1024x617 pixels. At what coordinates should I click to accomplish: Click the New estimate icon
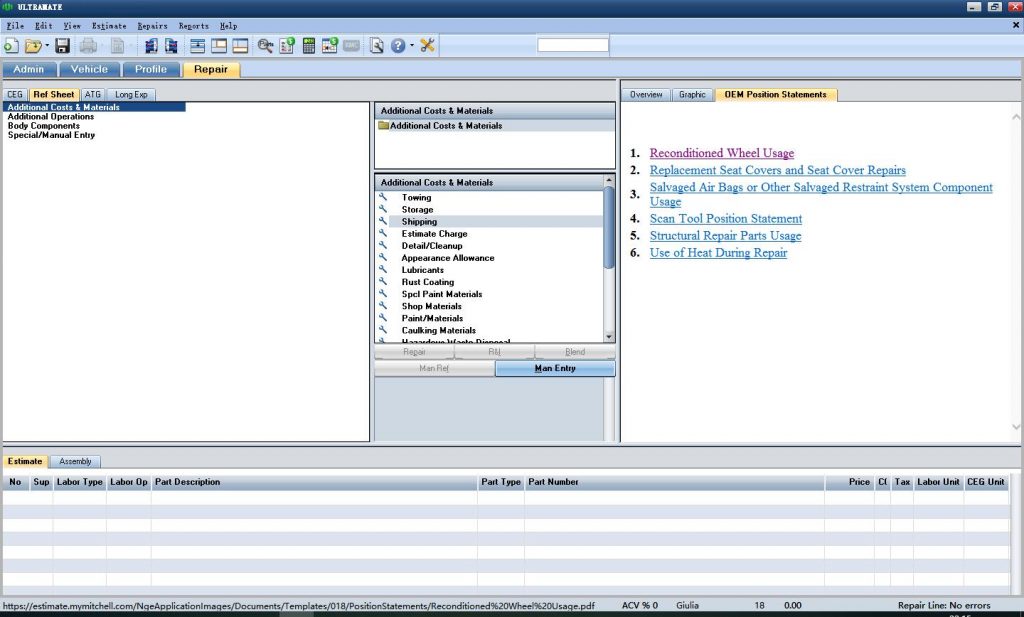click(x=11, y=46)
